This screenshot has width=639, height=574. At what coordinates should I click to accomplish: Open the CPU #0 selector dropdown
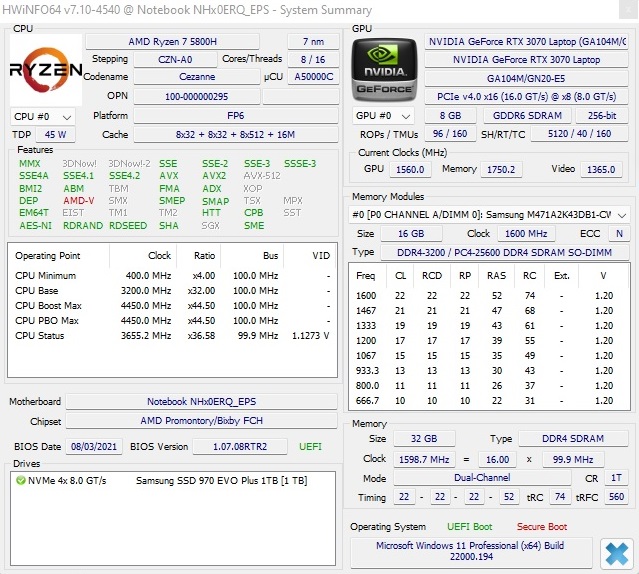[x=42, y=117]
